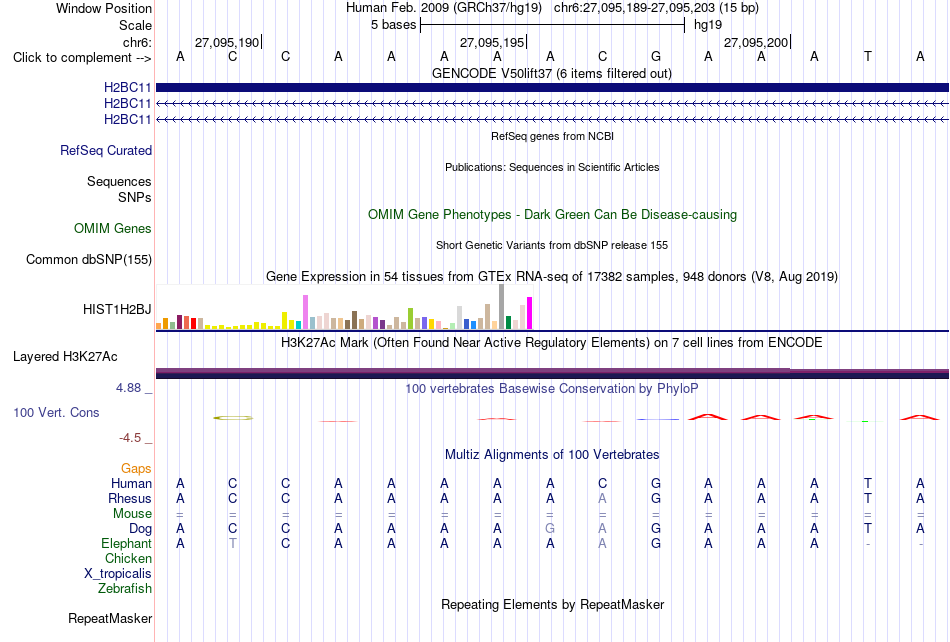Image resolution: width=950 pixels, height=642 pixels.
Task: Click the Gaps label in Multiz track
Action: (136, 468)
